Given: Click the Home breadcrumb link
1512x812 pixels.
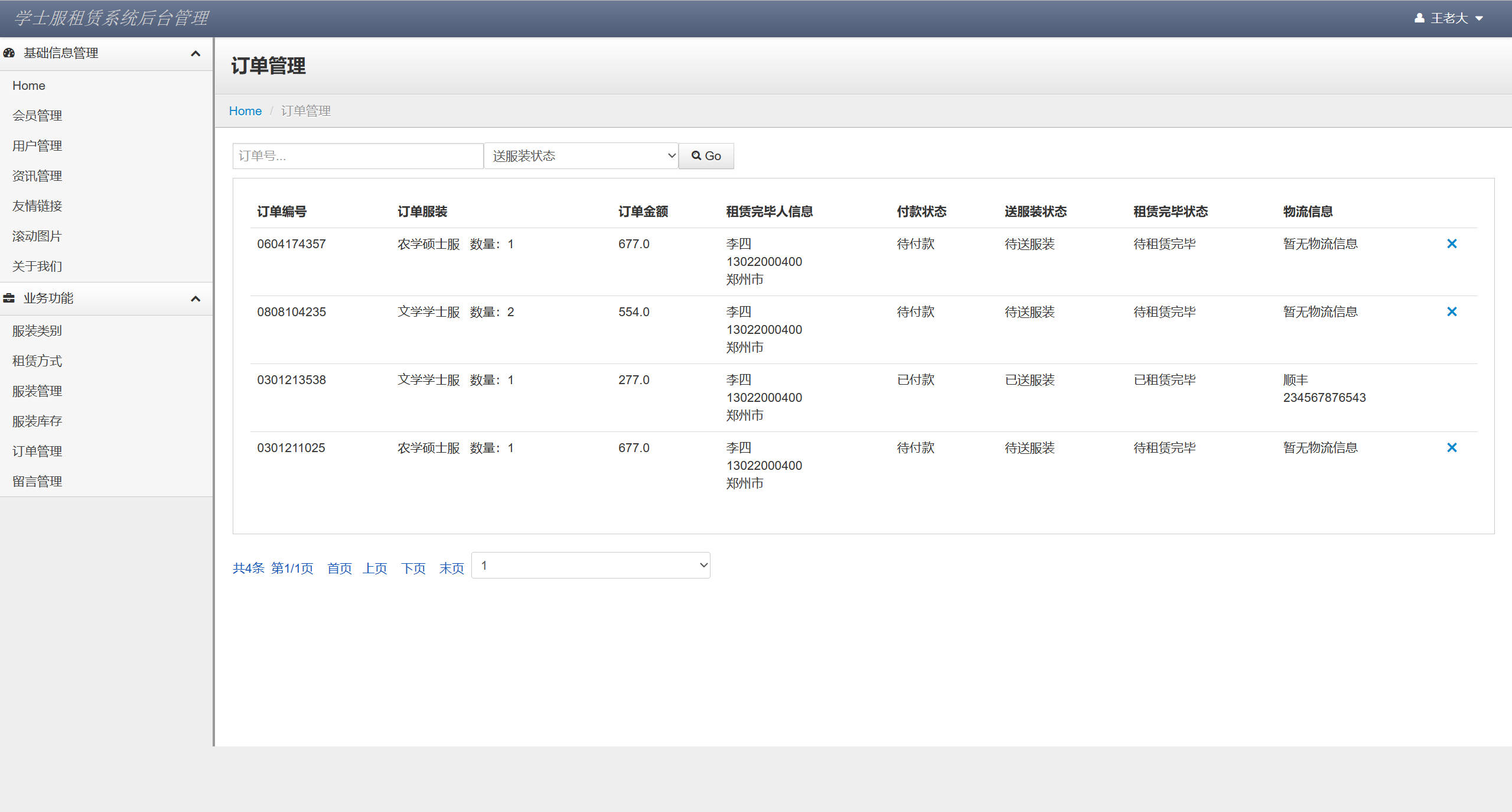Looking at the screenshot, I should coord(245,111).
